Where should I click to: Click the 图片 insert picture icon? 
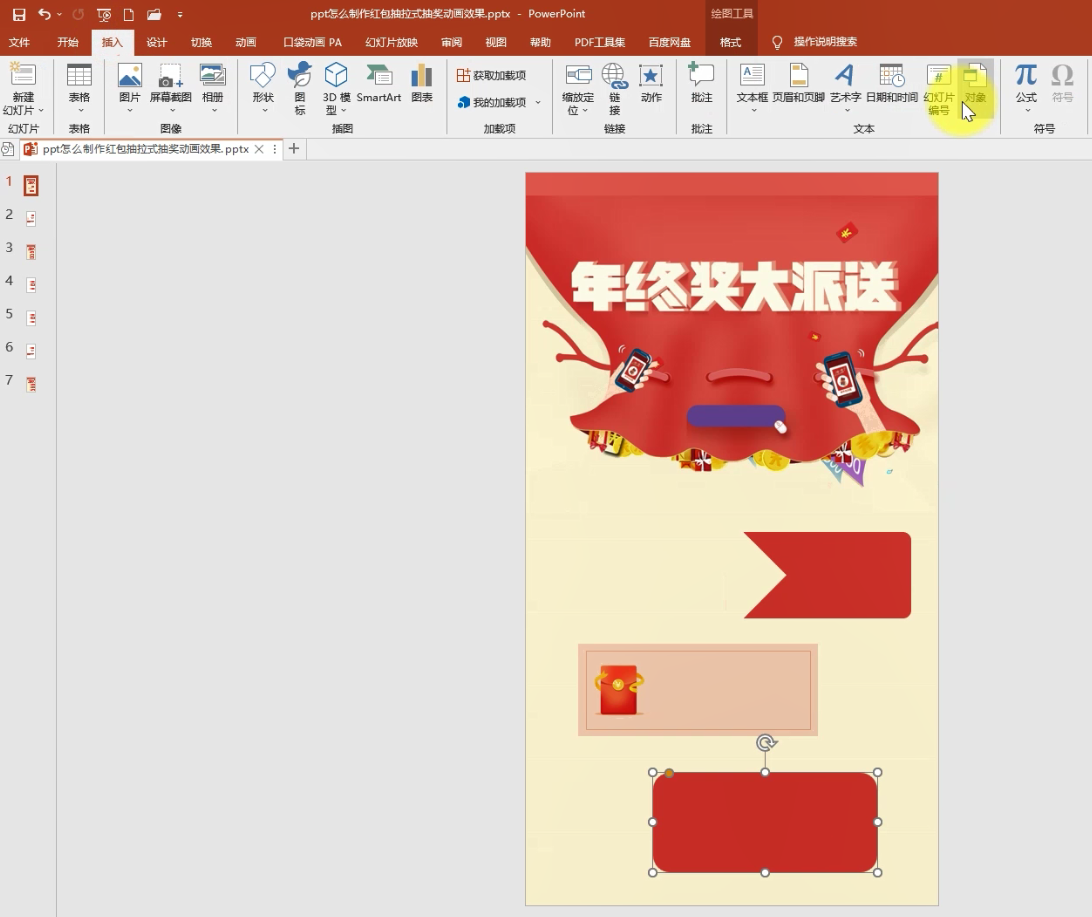(130, 75)
